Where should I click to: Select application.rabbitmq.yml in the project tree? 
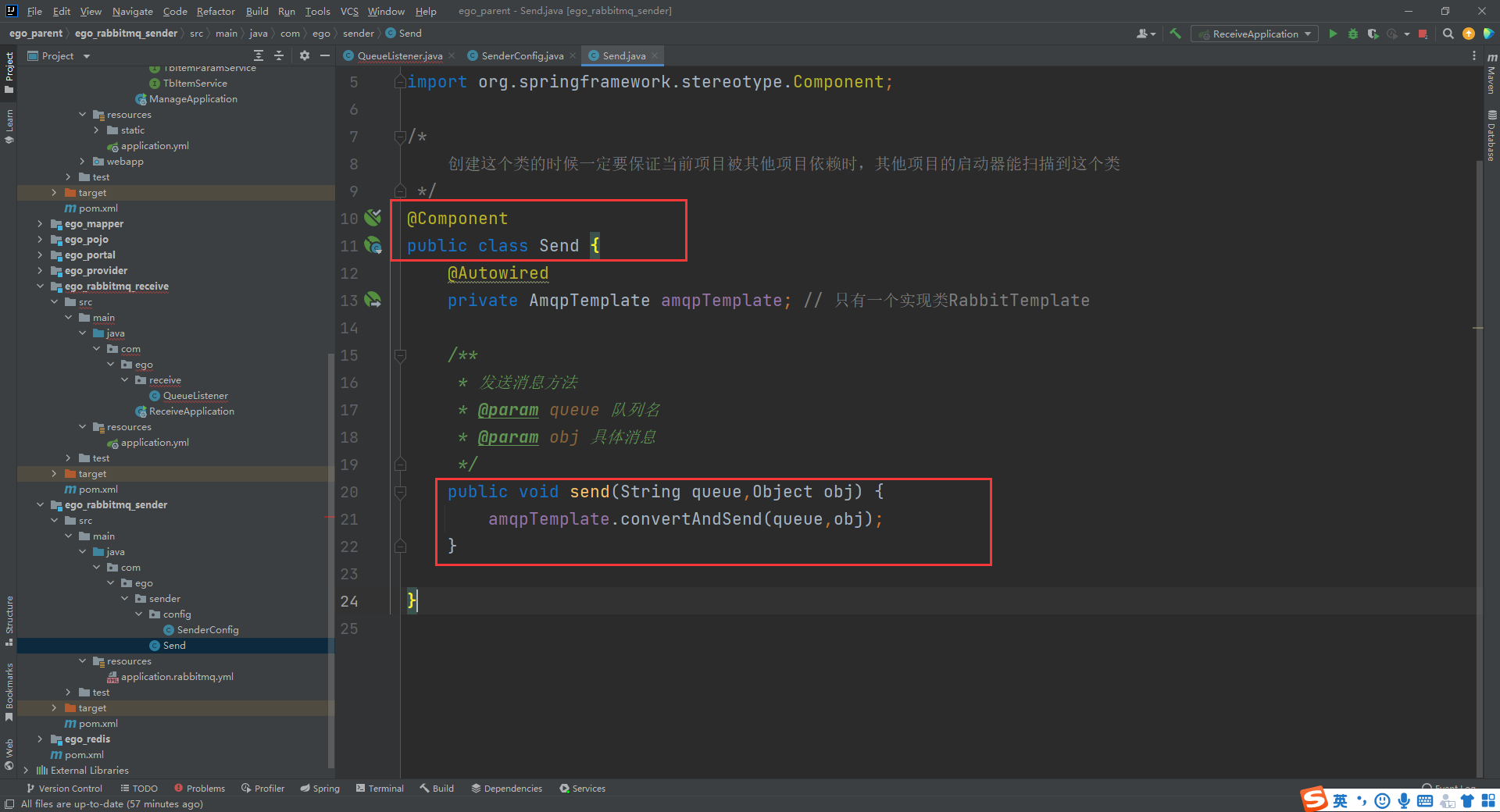coord(177,677)
